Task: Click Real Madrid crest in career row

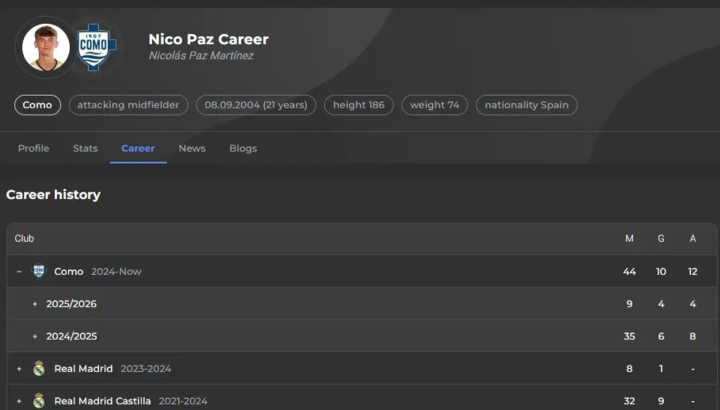Action: coord(39,369)
